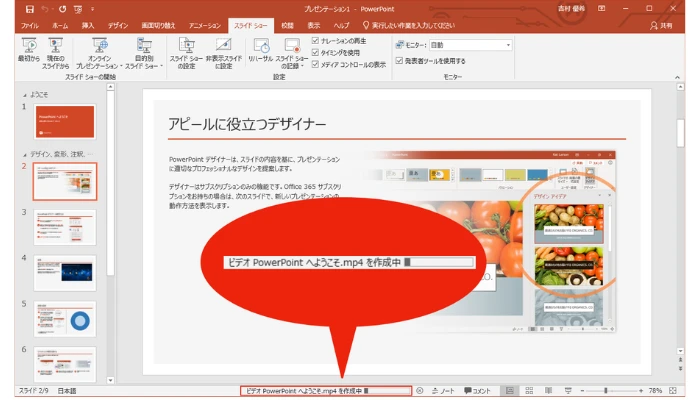Select slide 4 thumbnail
Image resolution: width=700 pixels, height=400 pixels.
tap(65, 273)
